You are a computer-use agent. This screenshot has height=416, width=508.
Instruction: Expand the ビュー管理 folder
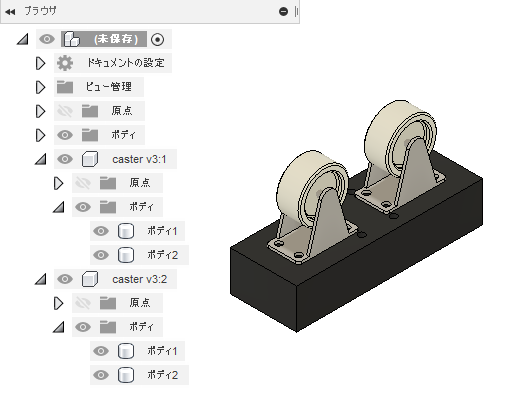click(x=40, y=87)
